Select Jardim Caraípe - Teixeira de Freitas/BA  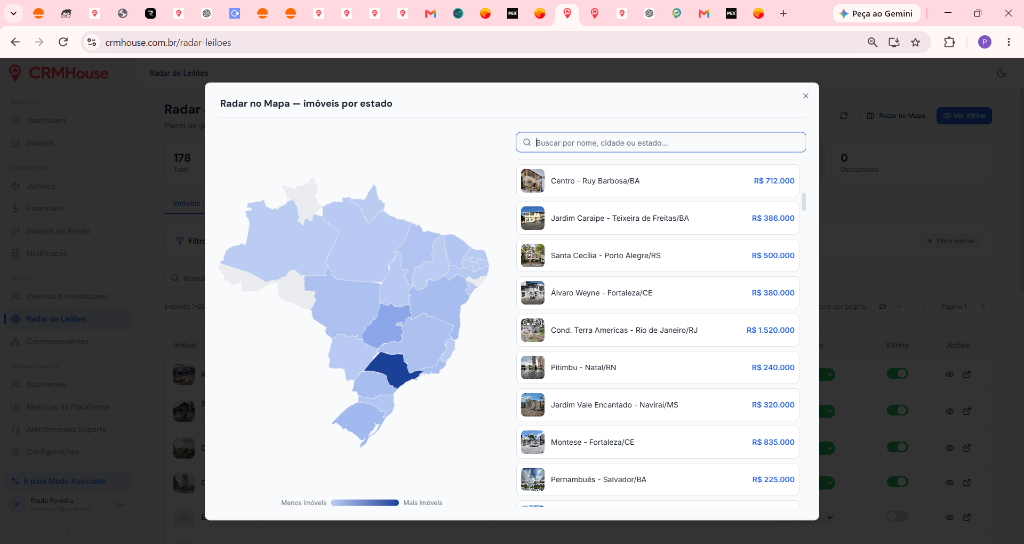pyautogui.click(x=658, y=218)
